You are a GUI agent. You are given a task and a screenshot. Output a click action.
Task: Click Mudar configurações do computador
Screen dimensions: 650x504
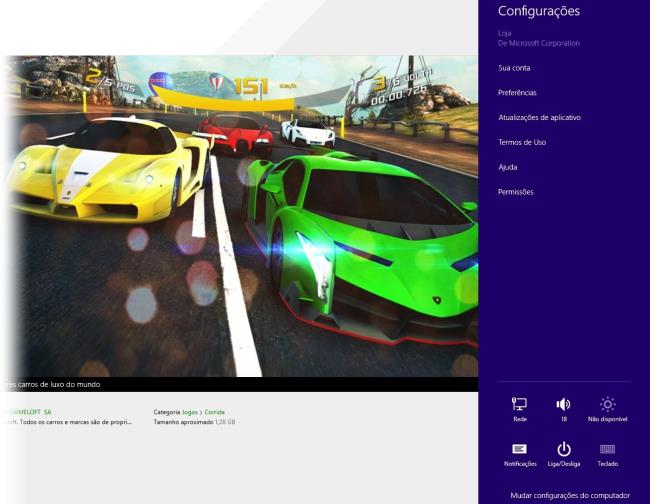(x=570, y=495)
